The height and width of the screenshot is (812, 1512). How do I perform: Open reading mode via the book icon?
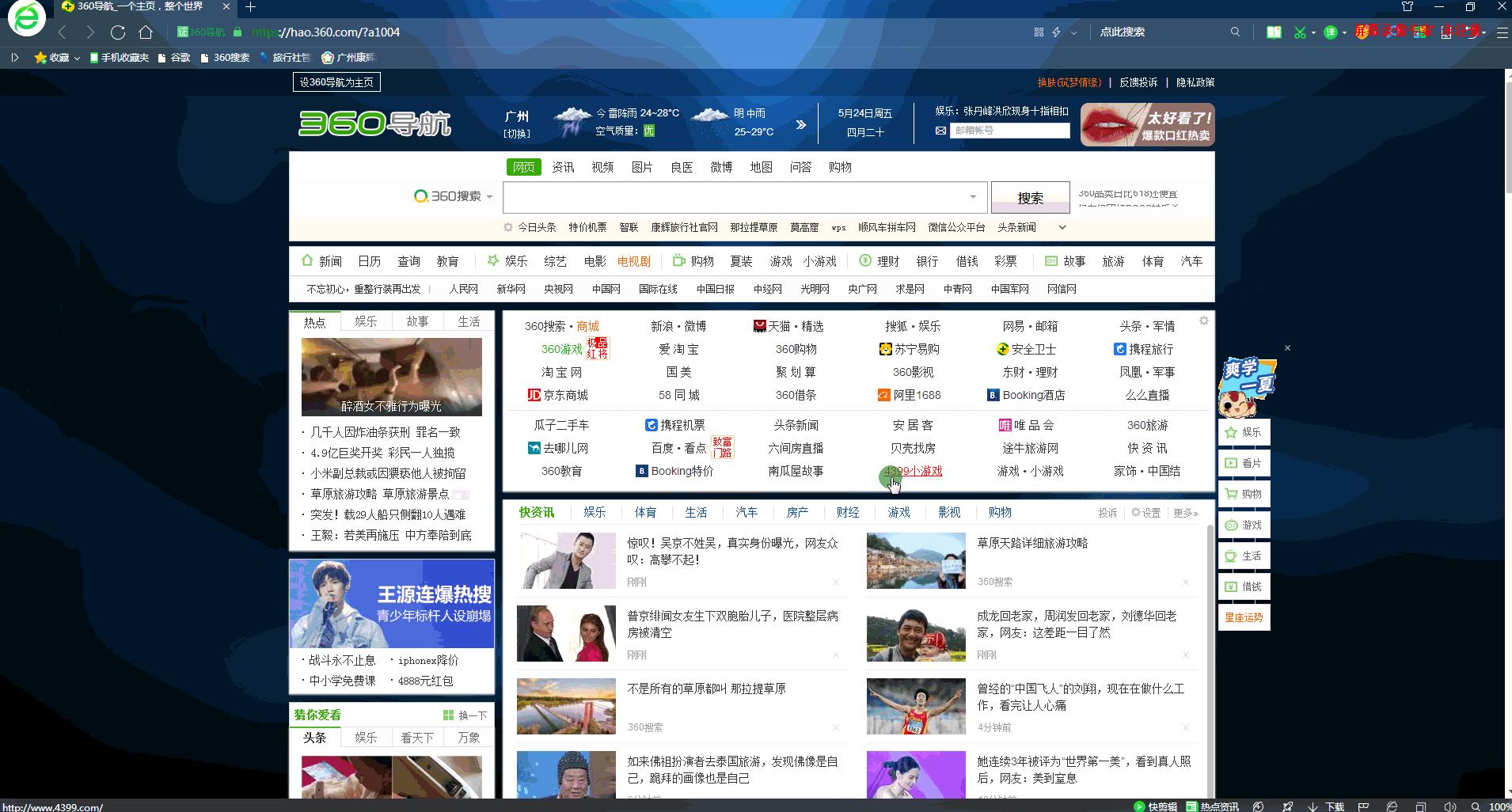tap(1274, 32)
